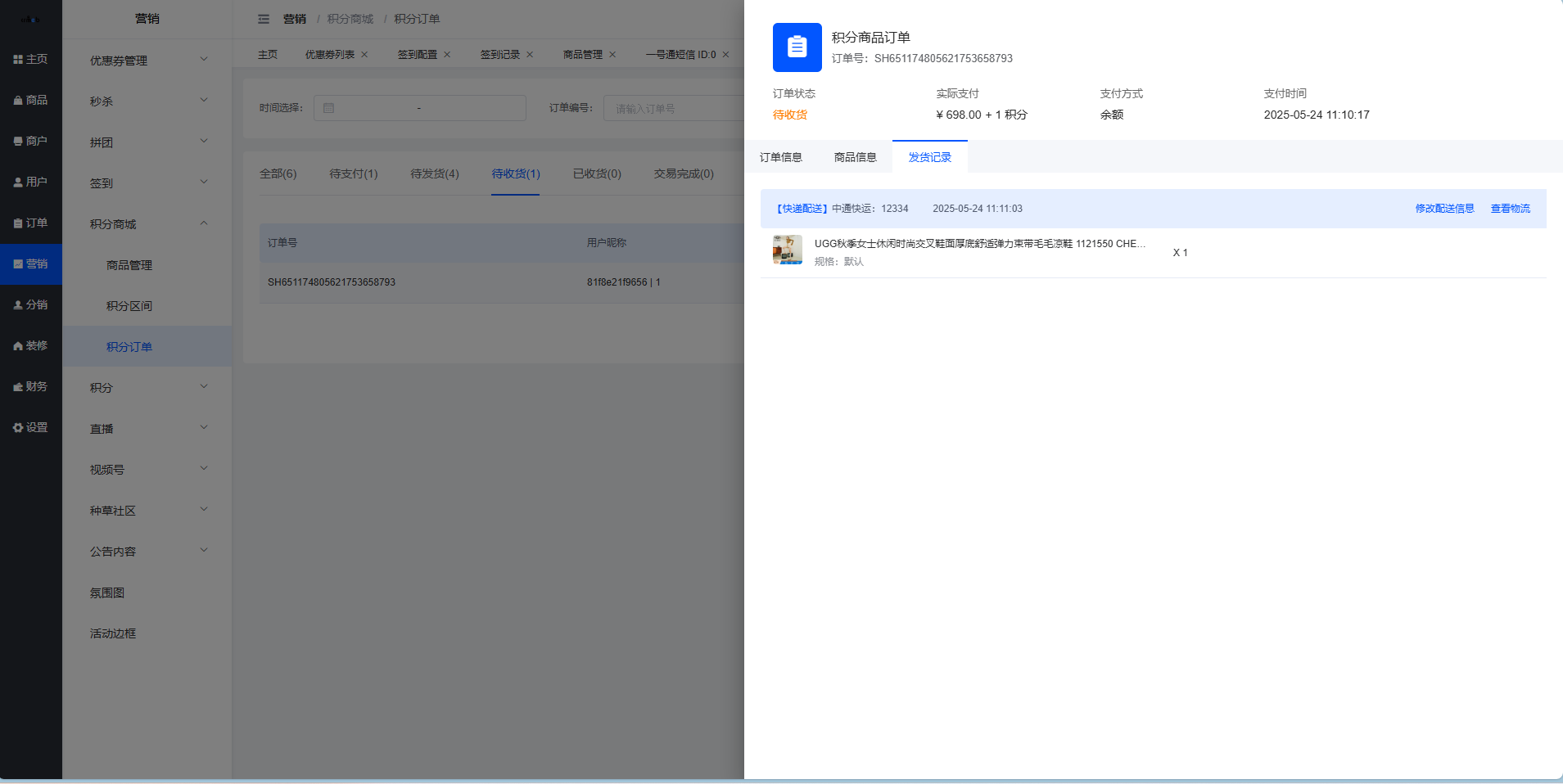Image resolution: width=1563 pixels, height=784 pixels.
Task: Open the 商品 section in left sidebar
Action: (30, 100)
